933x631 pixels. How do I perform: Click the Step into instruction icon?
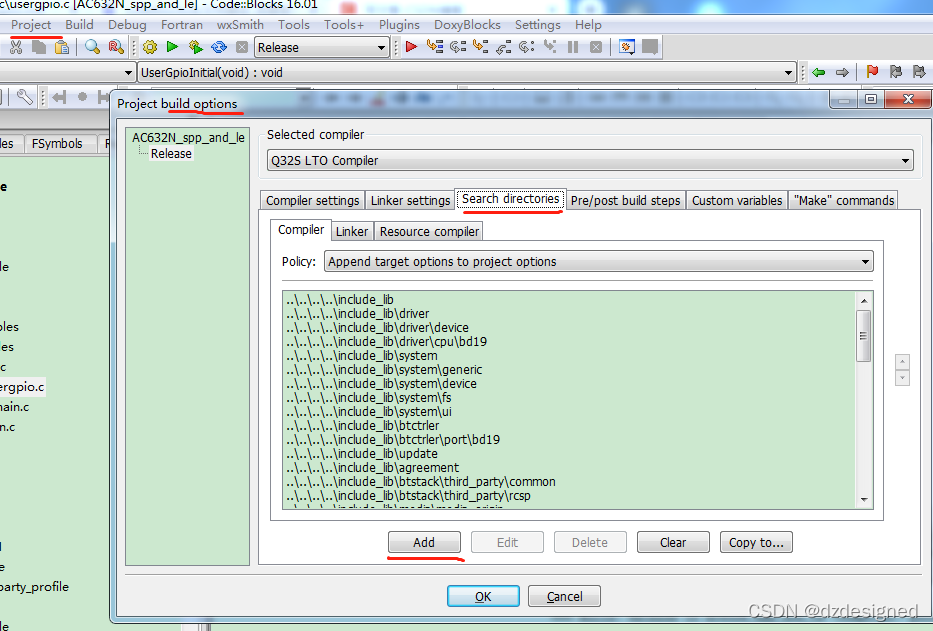coord(550,47)
